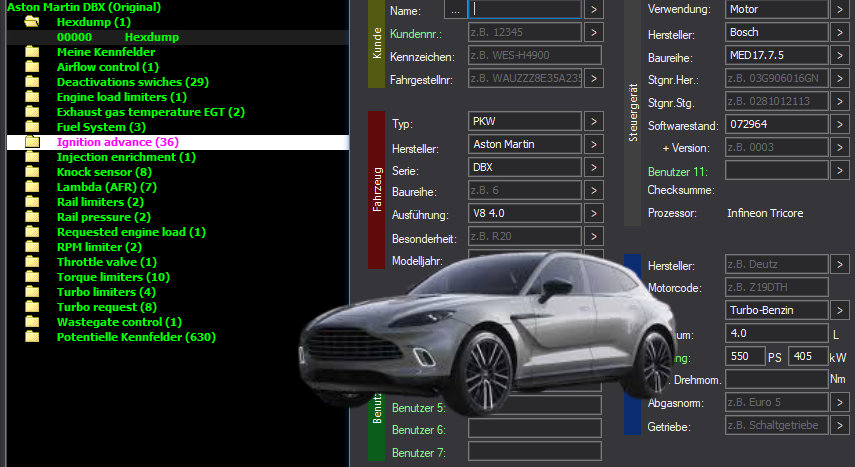Click the Kundennr. green label
This screenshot has height=467, width=855.
click(416, 34)
